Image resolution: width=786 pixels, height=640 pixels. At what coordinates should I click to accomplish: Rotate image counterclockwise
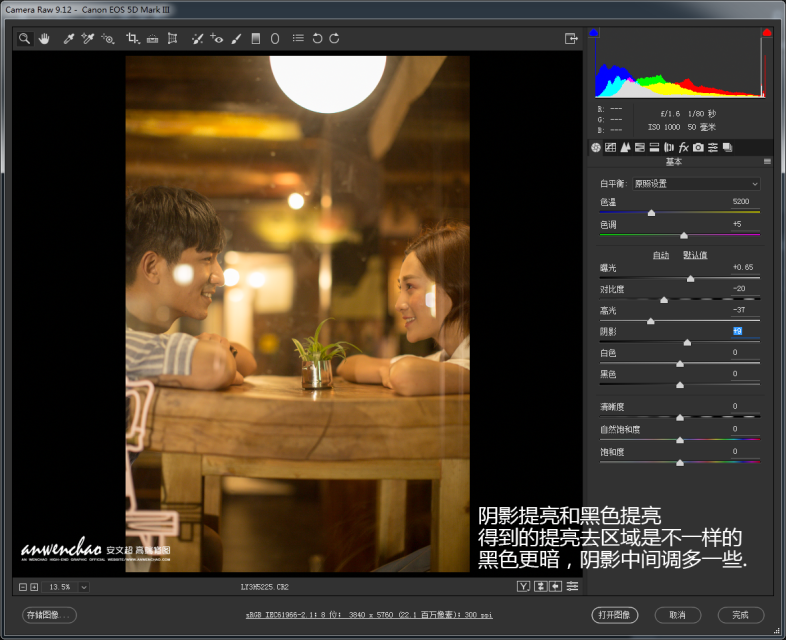click(317, 39)
